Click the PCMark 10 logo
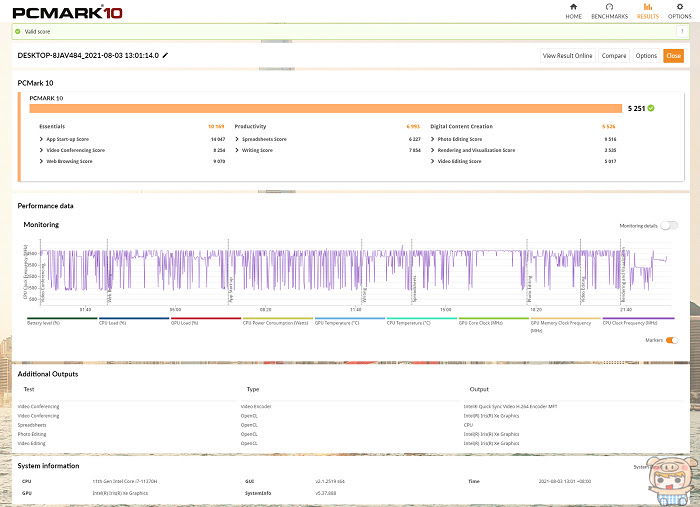Image resolution: width=700 pixels, height=507 pixels. click(x=67, y=12)
